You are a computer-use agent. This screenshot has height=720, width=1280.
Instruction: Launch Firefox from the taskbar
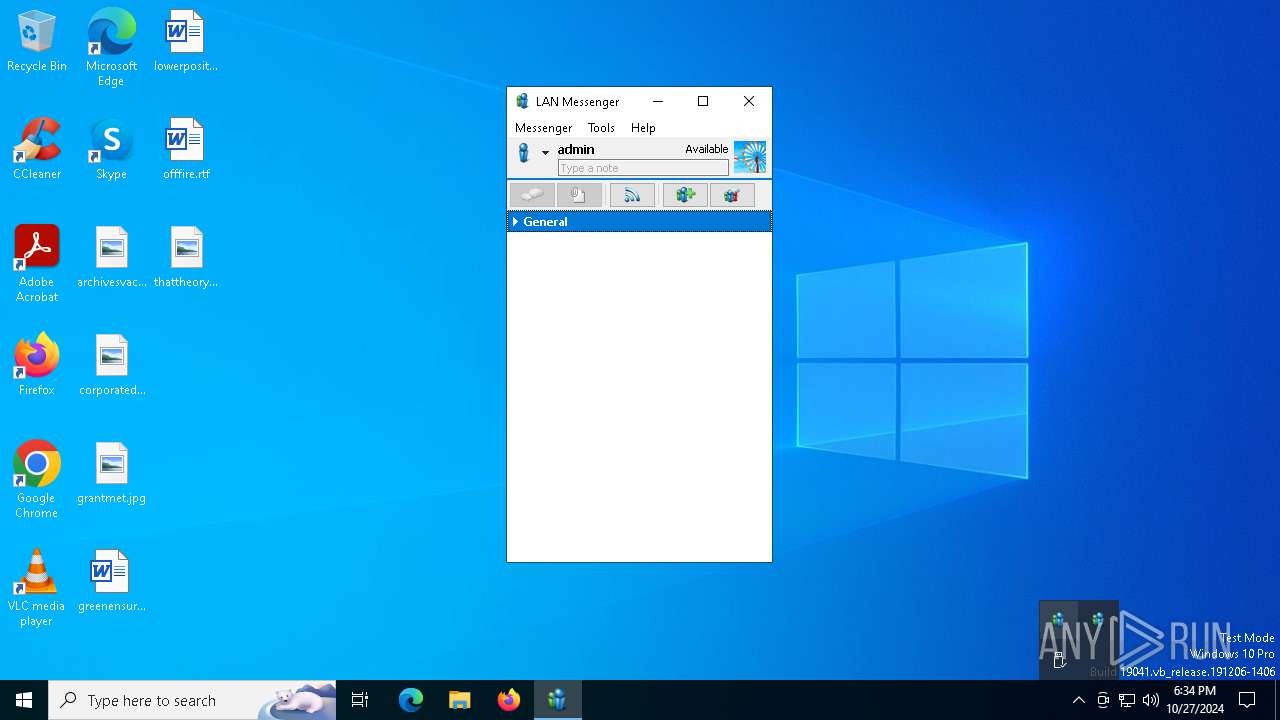tap(509, 700)
